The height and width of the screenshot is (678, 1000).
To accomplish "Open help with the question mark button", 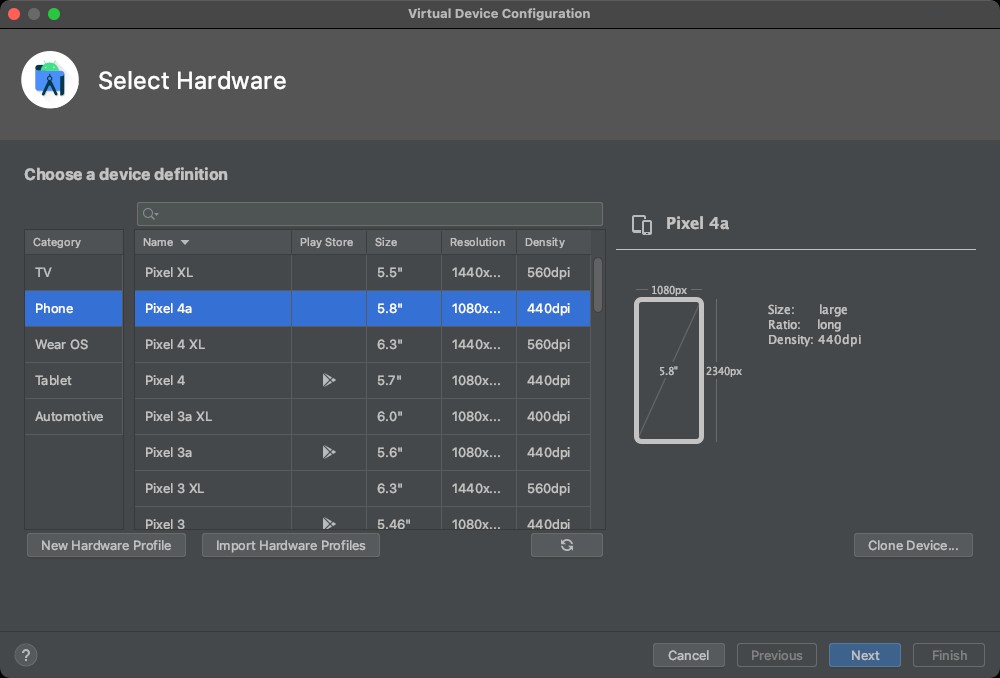I will coord(26,655).
